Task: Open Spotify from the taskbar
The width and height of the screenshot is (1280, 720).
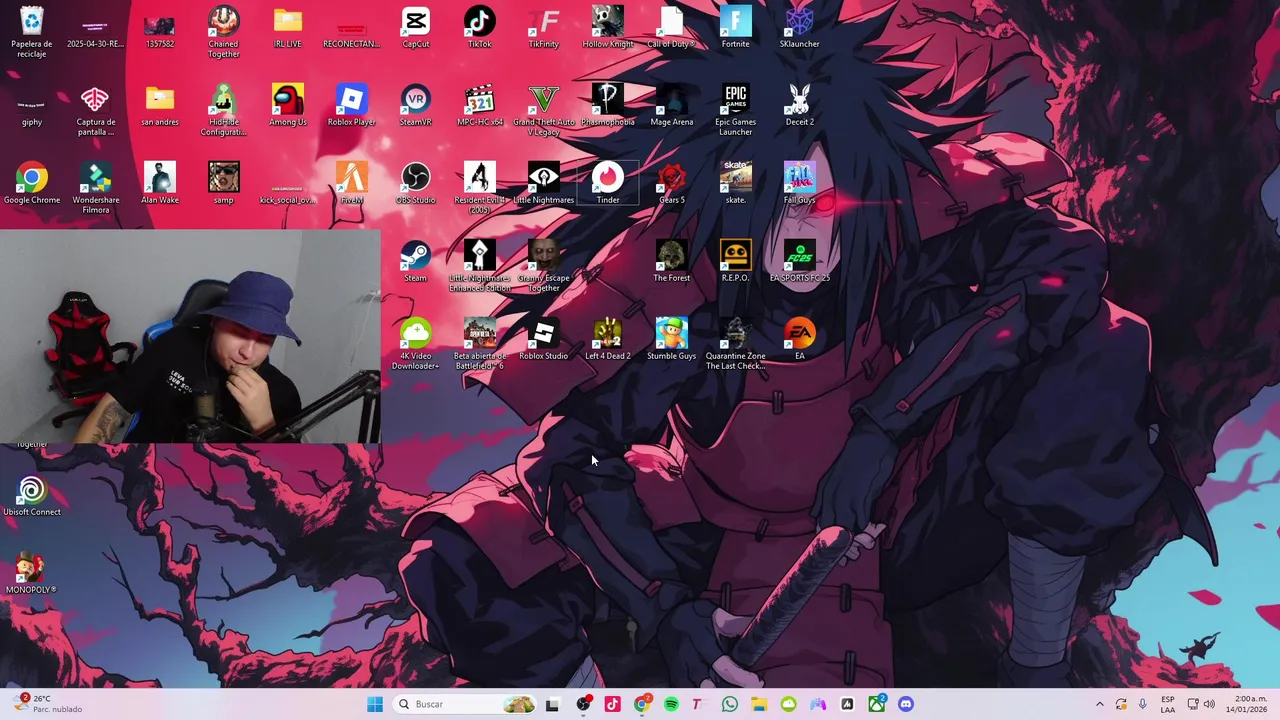Action: pos(671,704)
